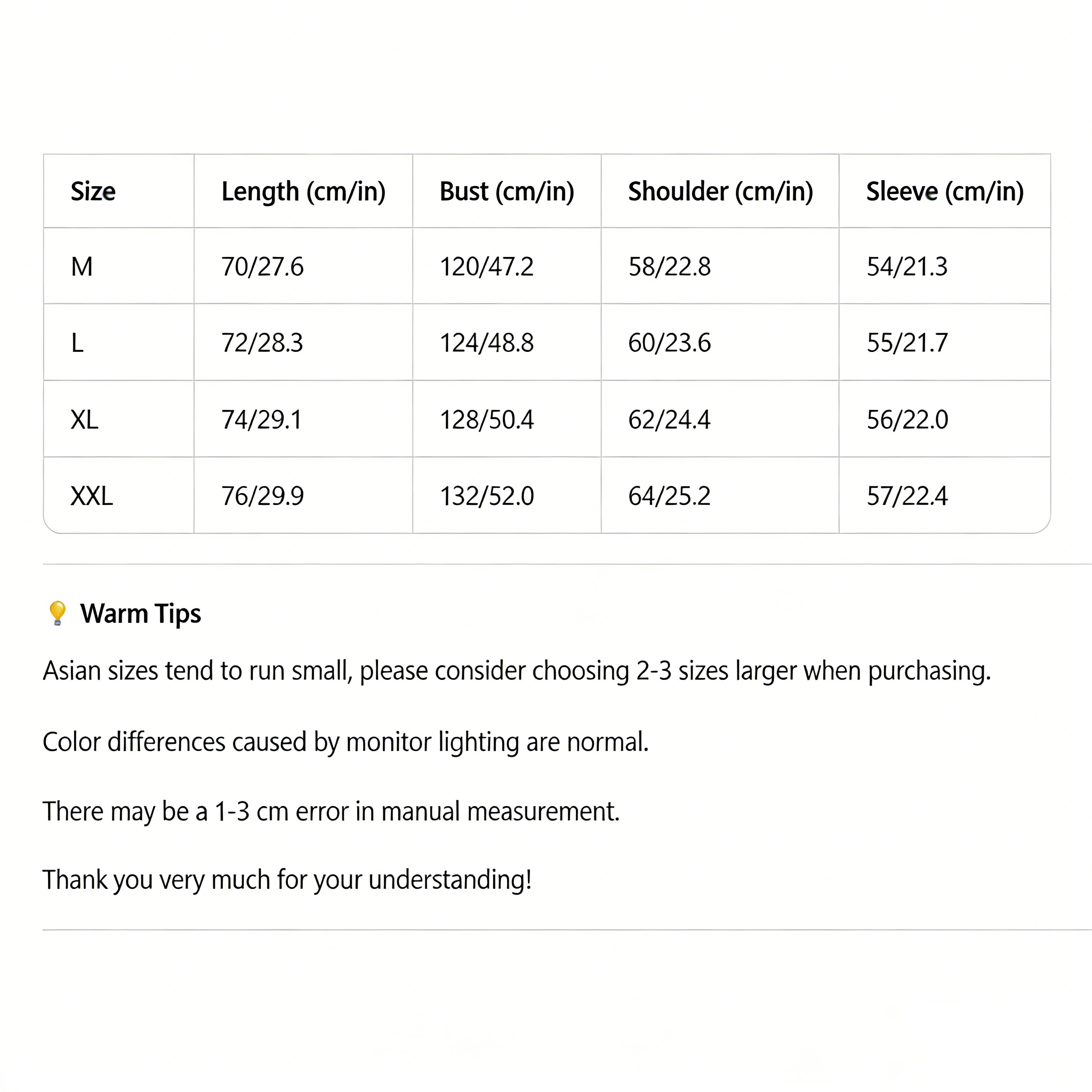Click the 58/22.8 shoulder measurement

coord(669,266)
